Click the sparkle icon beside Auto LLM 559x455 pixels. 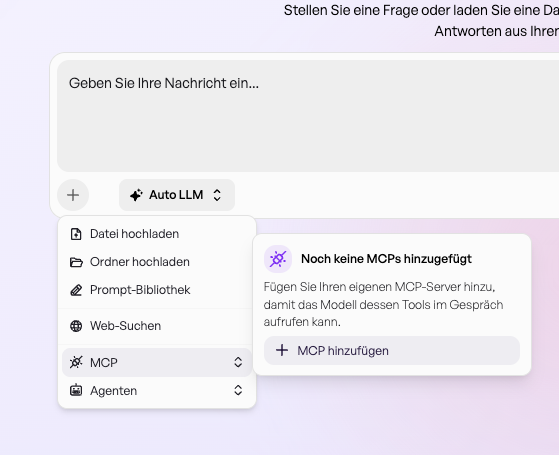point(136,195)
